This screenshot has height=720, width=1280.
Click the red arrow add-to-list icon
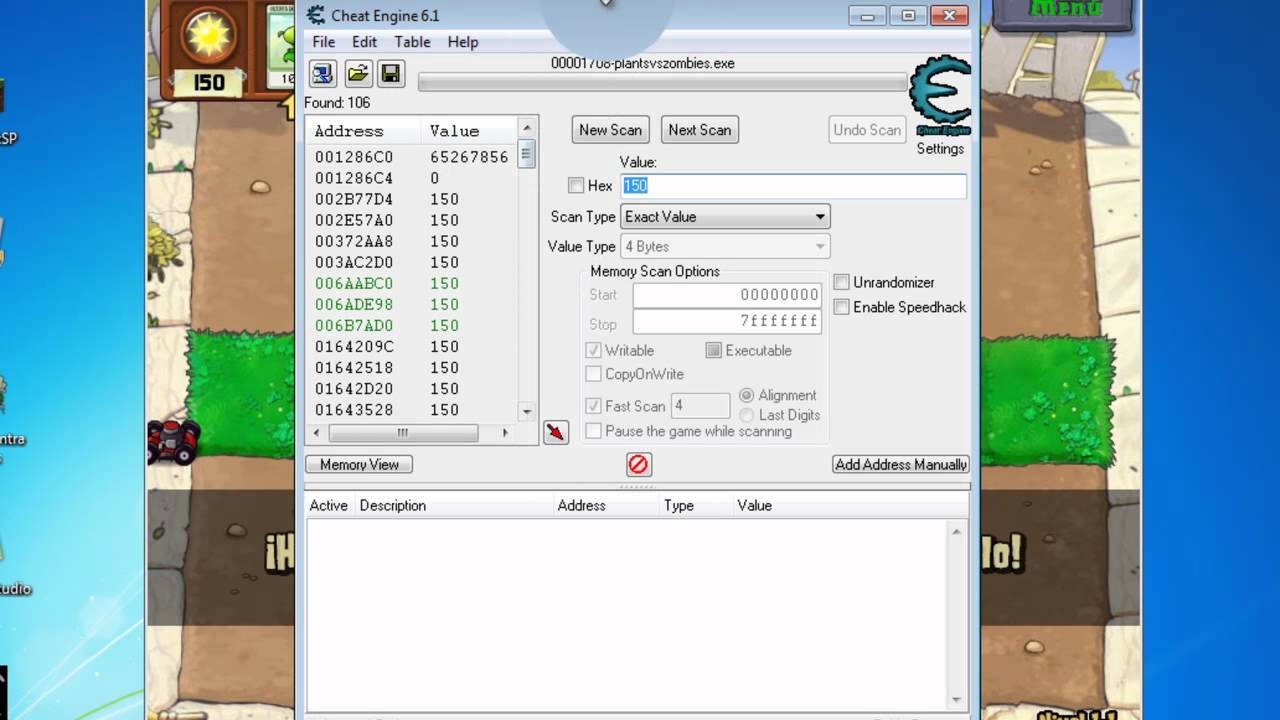[x=555, y=432]
